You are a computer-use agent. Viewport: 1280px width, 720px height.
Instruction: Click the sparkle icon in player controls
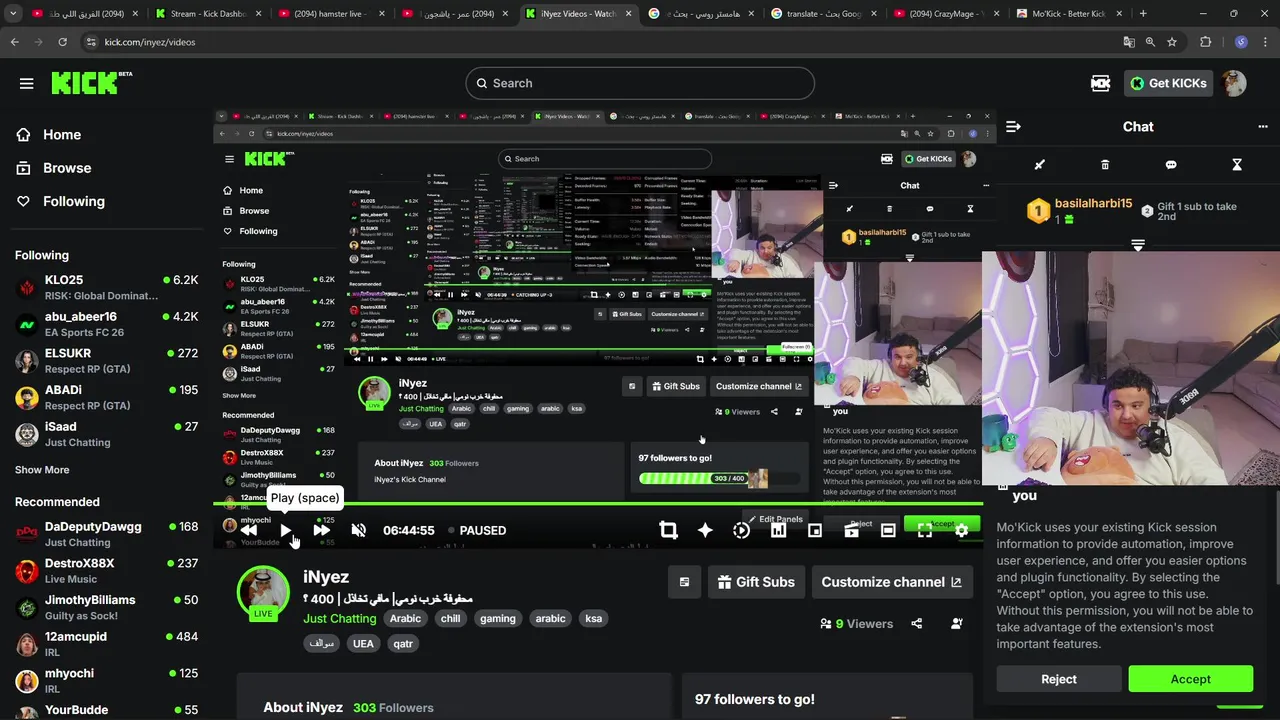(x=705, y=530)
